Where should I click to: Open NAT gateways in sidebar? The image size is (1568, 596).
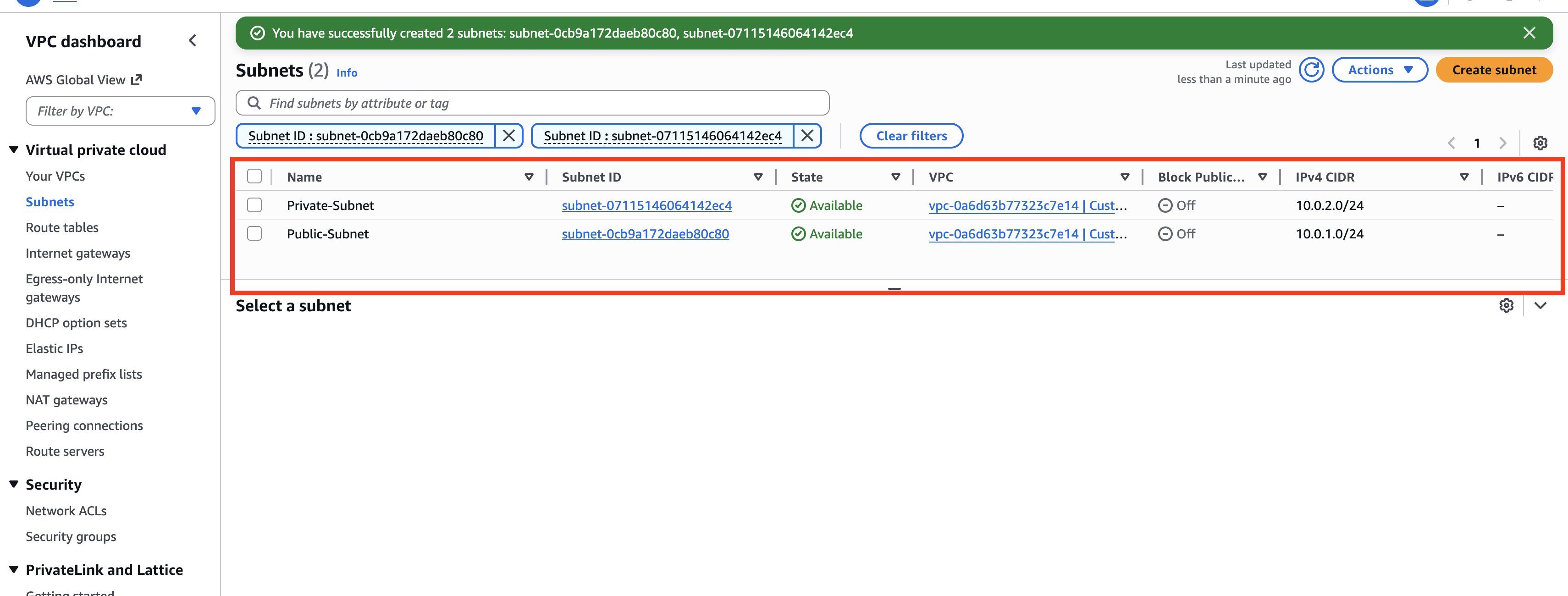click(x=66, y=400)
